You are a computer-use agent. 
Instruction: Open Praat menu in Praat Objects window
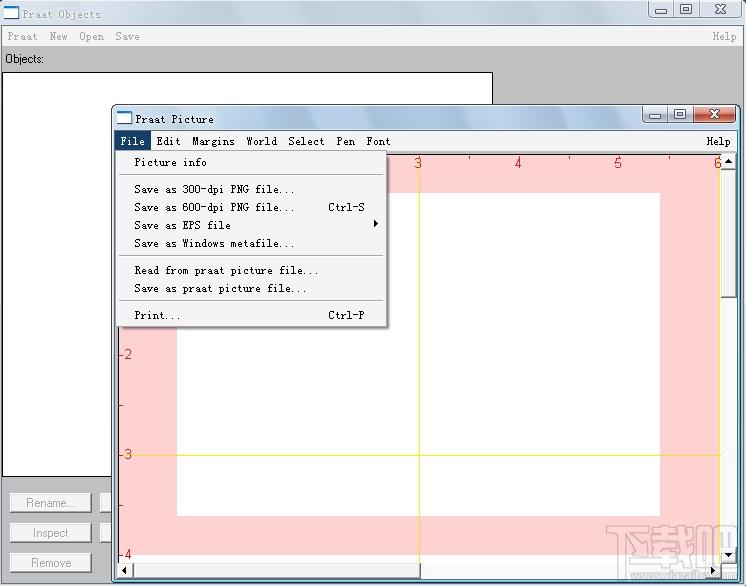[x=22, y=36]
